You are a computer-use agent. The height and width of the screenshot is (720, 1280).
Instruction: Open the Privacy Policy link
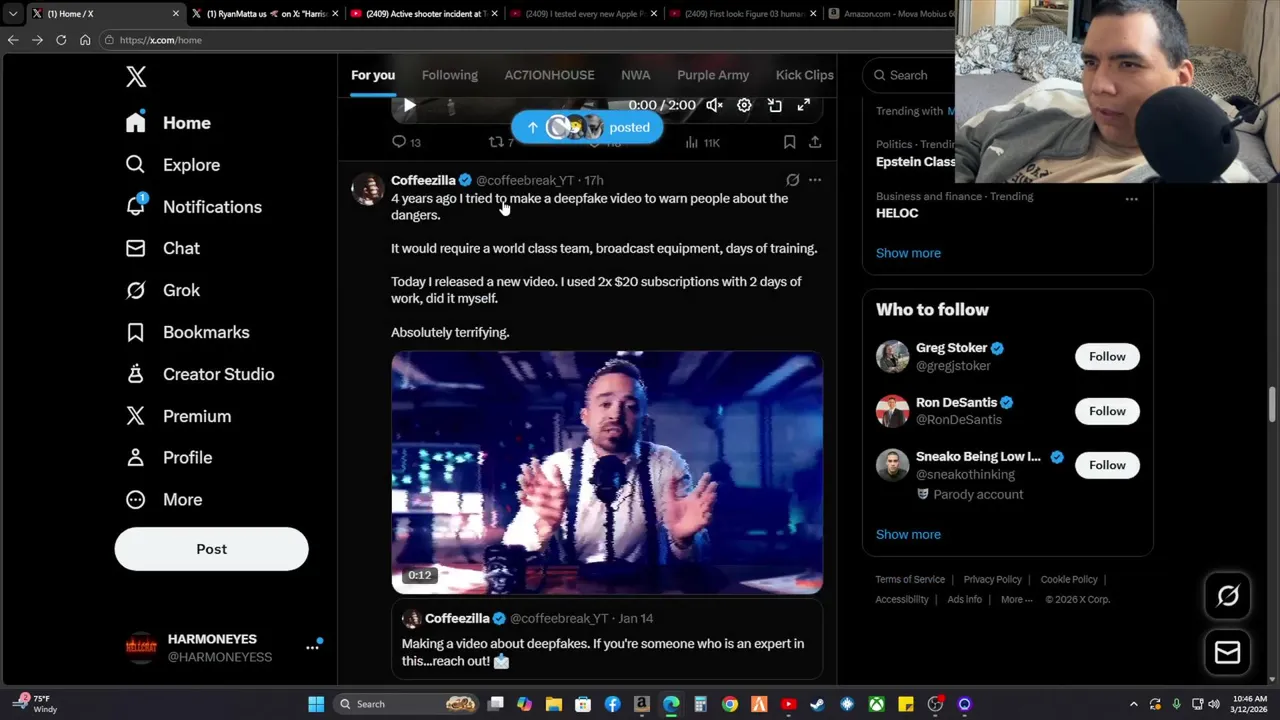(992, 579)
